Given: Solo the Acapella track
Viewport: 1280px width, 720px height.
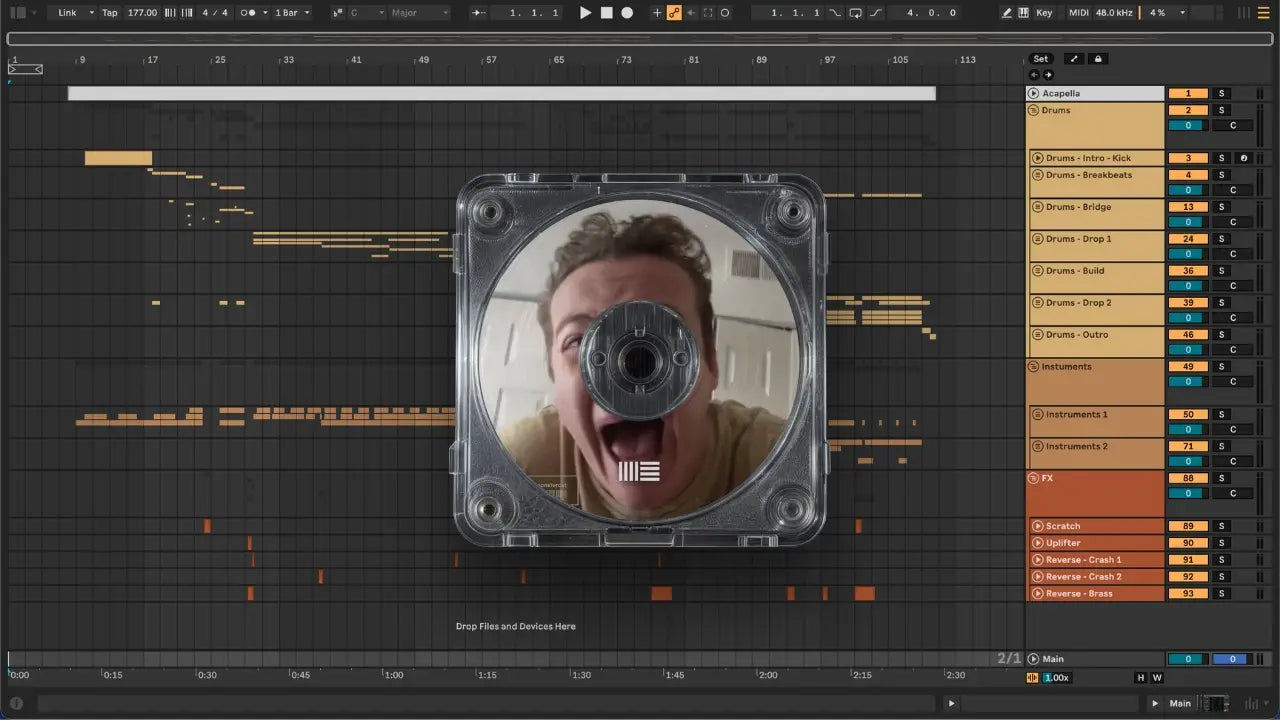Looking at the screenshot, I should pos(1221,94).
